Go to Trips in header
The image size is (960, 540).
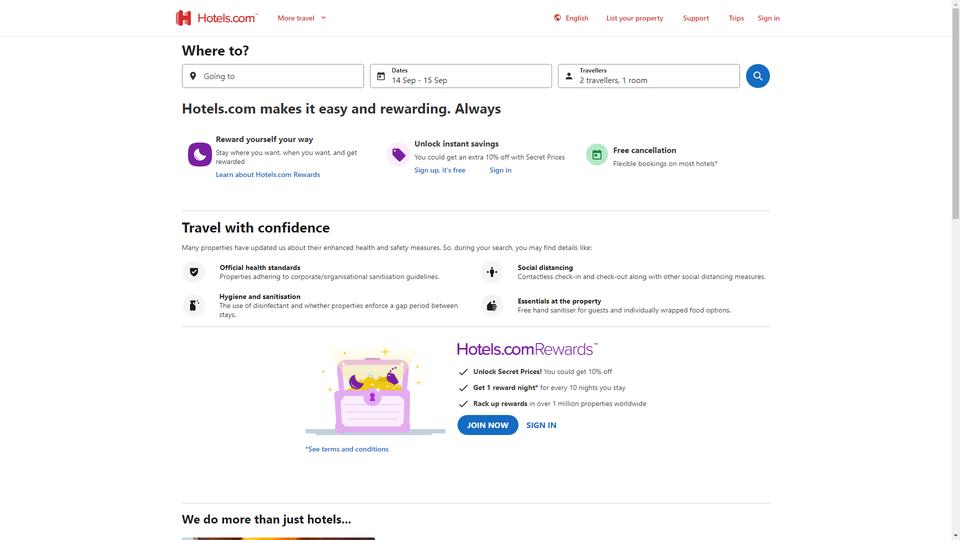[x=736, y=18]
